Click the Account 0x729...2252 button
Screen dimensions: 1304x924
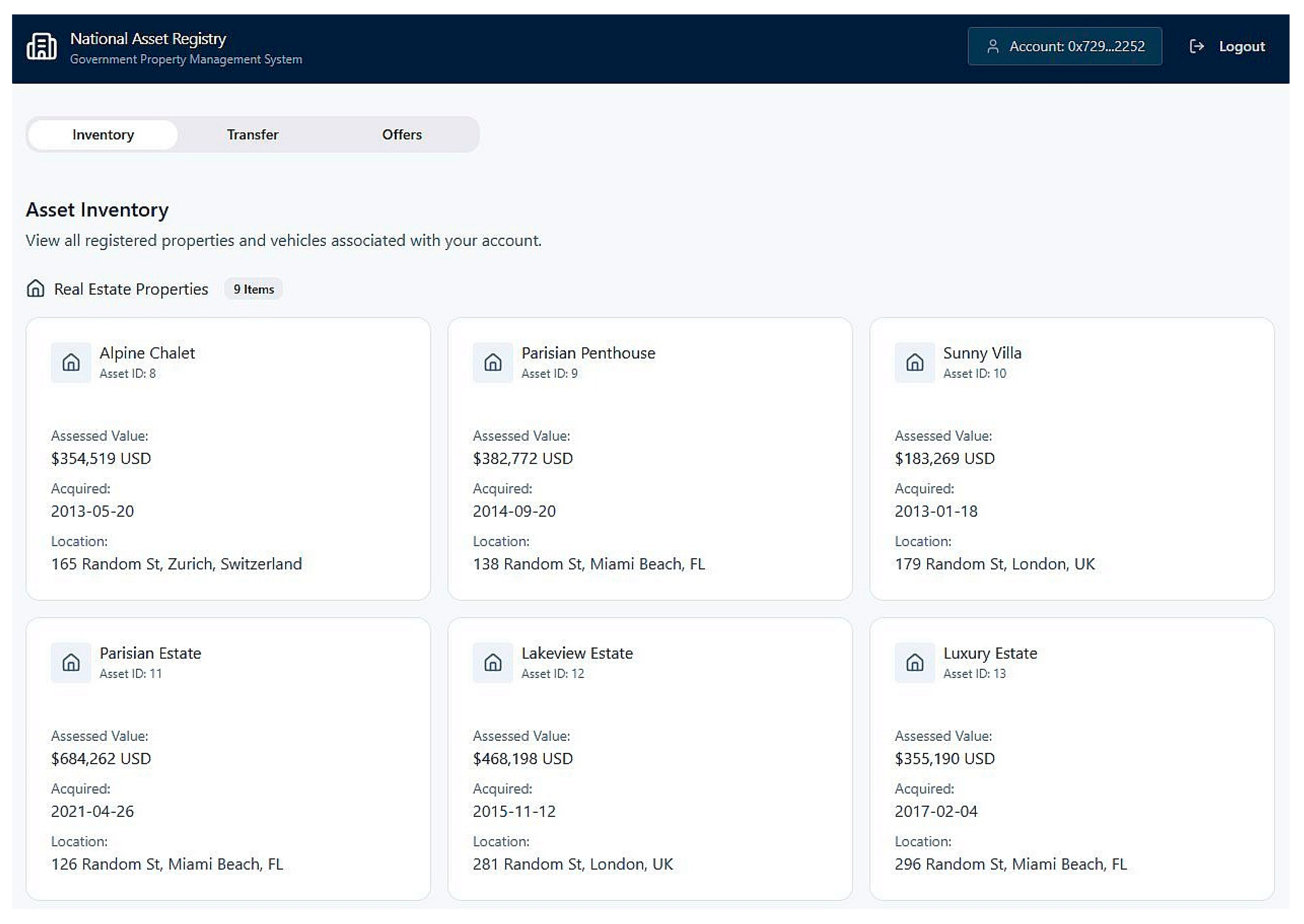[1064, 47]
